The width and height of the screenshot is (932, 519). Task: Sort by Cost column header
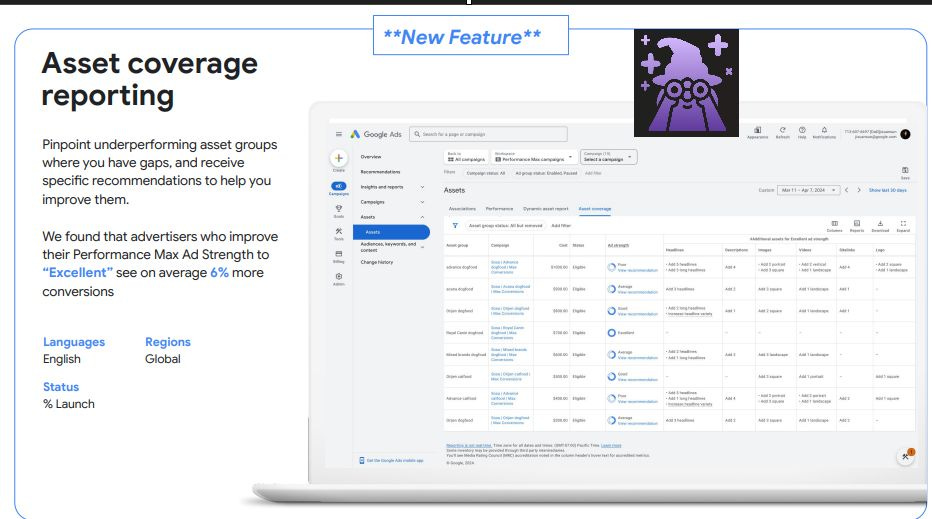coord(563,246)
